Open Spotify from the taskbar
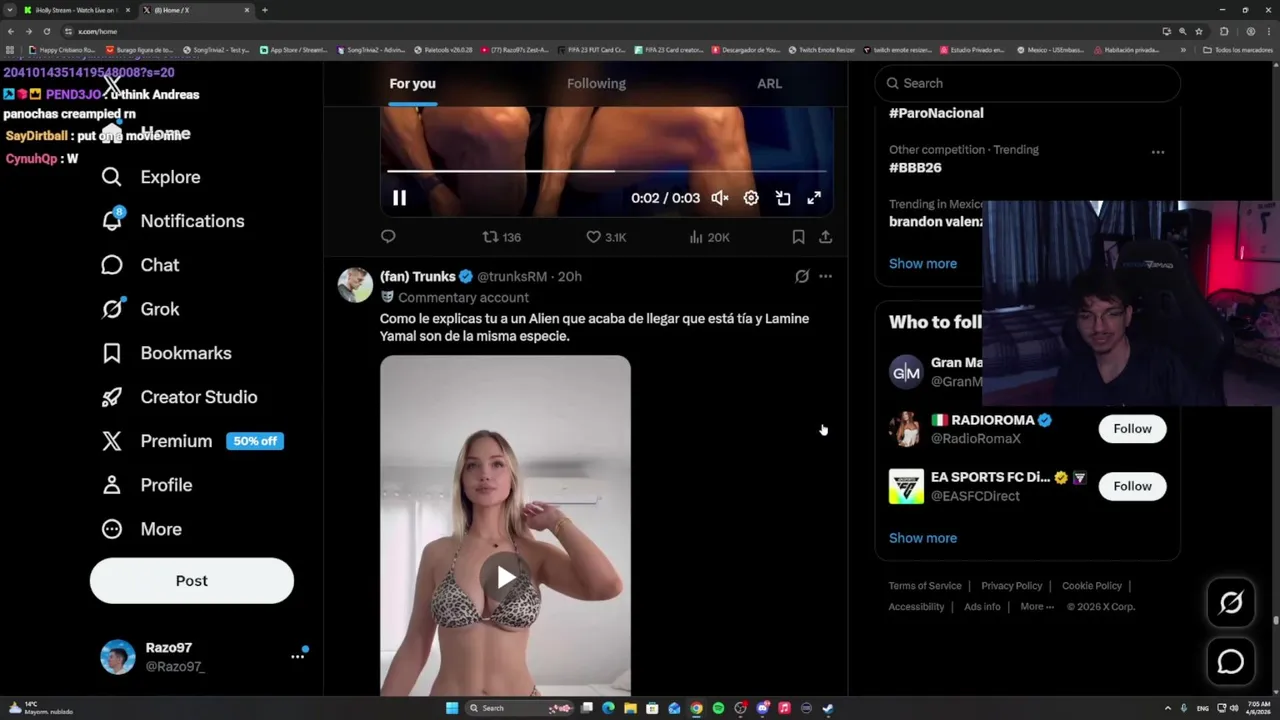Image resolution: width=1280 pixels, height=720 pixels. click(x=718, y=708)
